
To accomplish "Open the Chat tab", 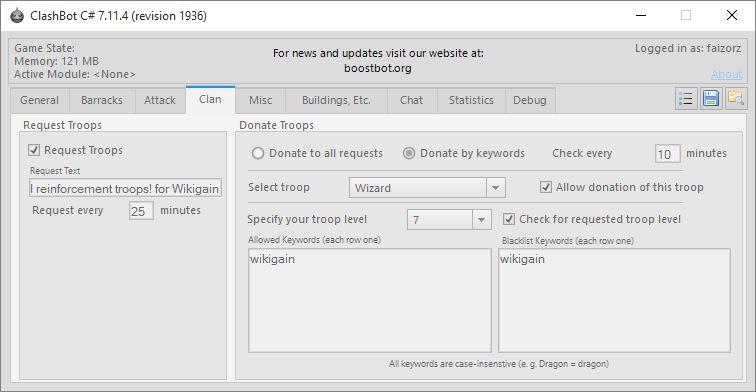I will click(411, 100).
